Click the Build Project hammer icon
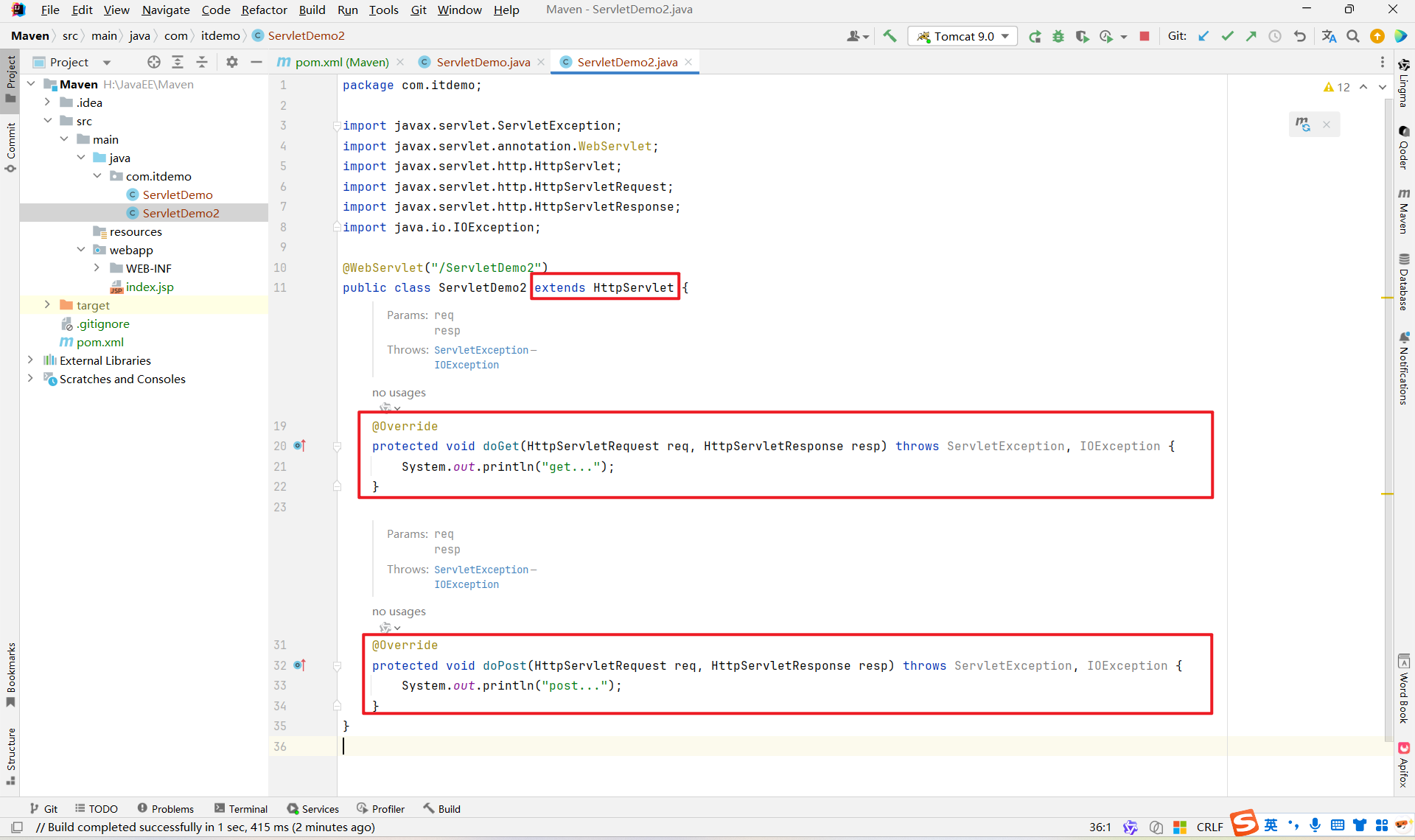This screenshot has width=1415, height=840. (890, 36)
